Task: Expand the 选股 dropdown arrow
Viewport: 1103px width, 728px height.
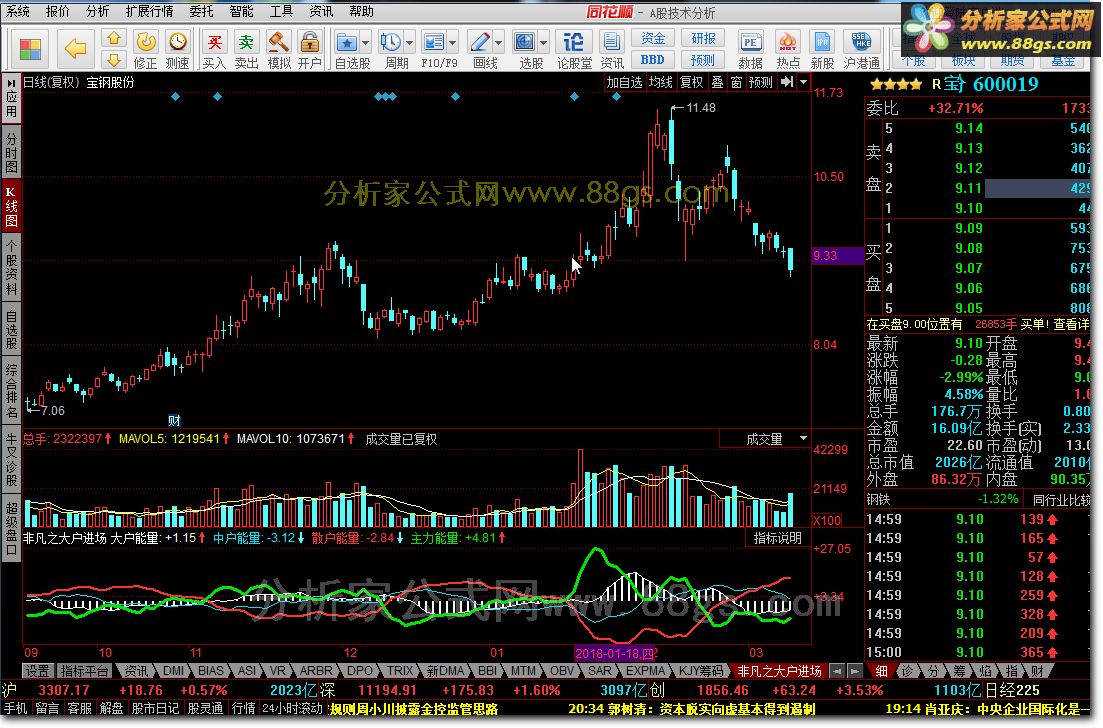Action: pos(543,42)
